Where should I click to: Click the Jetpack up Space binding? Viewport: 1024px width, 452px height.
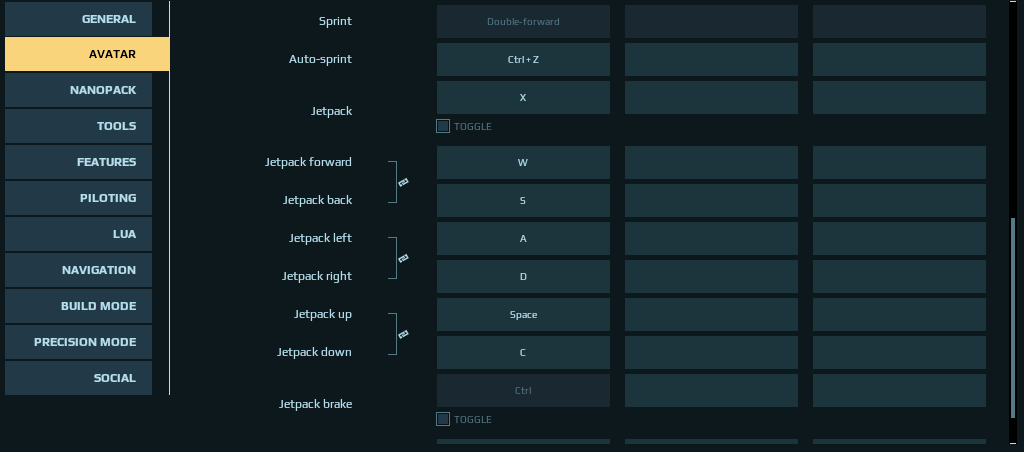(x=523, y=315)
